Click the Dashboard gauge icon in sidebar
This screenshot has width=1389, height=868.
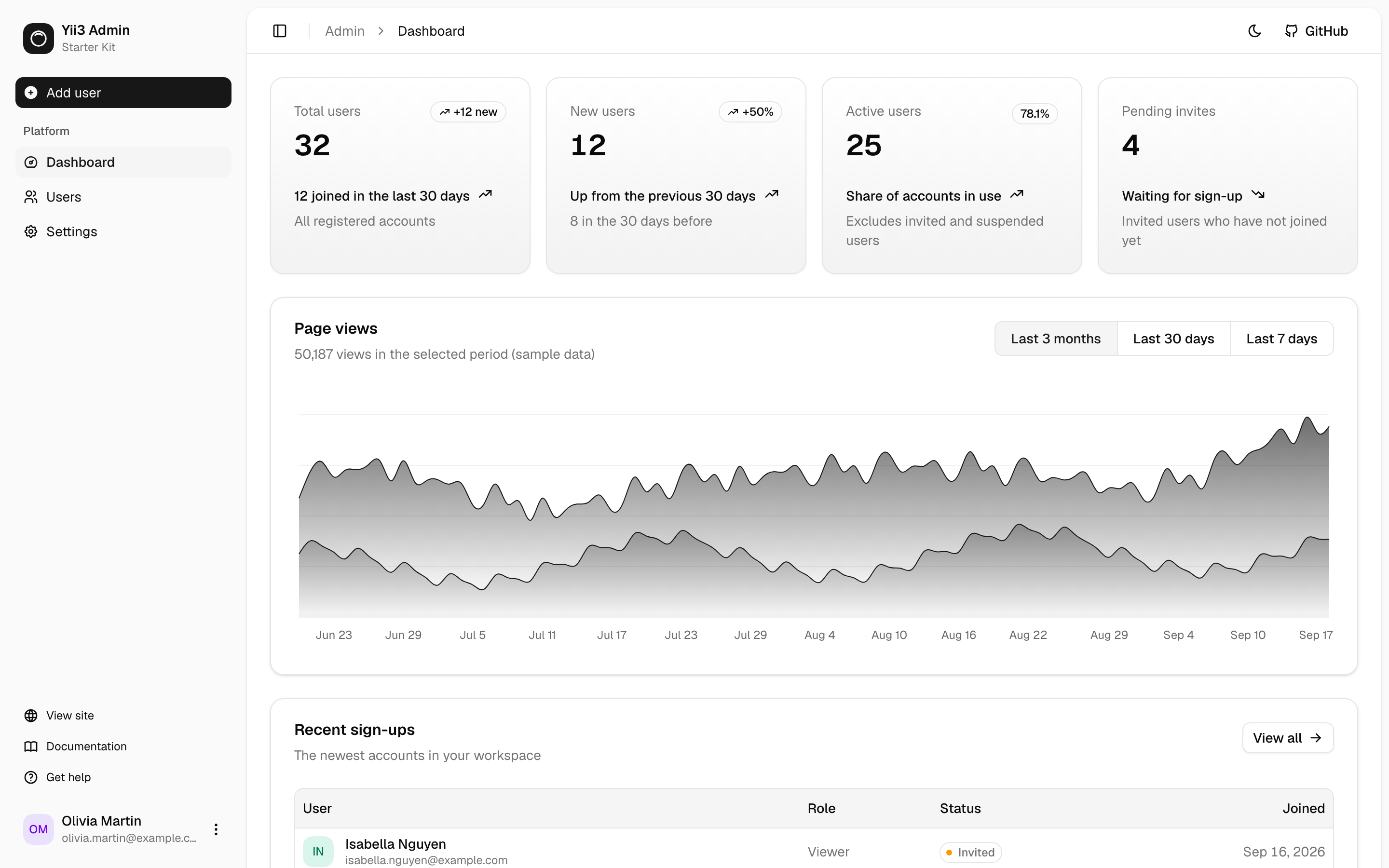tap(31, 163)
